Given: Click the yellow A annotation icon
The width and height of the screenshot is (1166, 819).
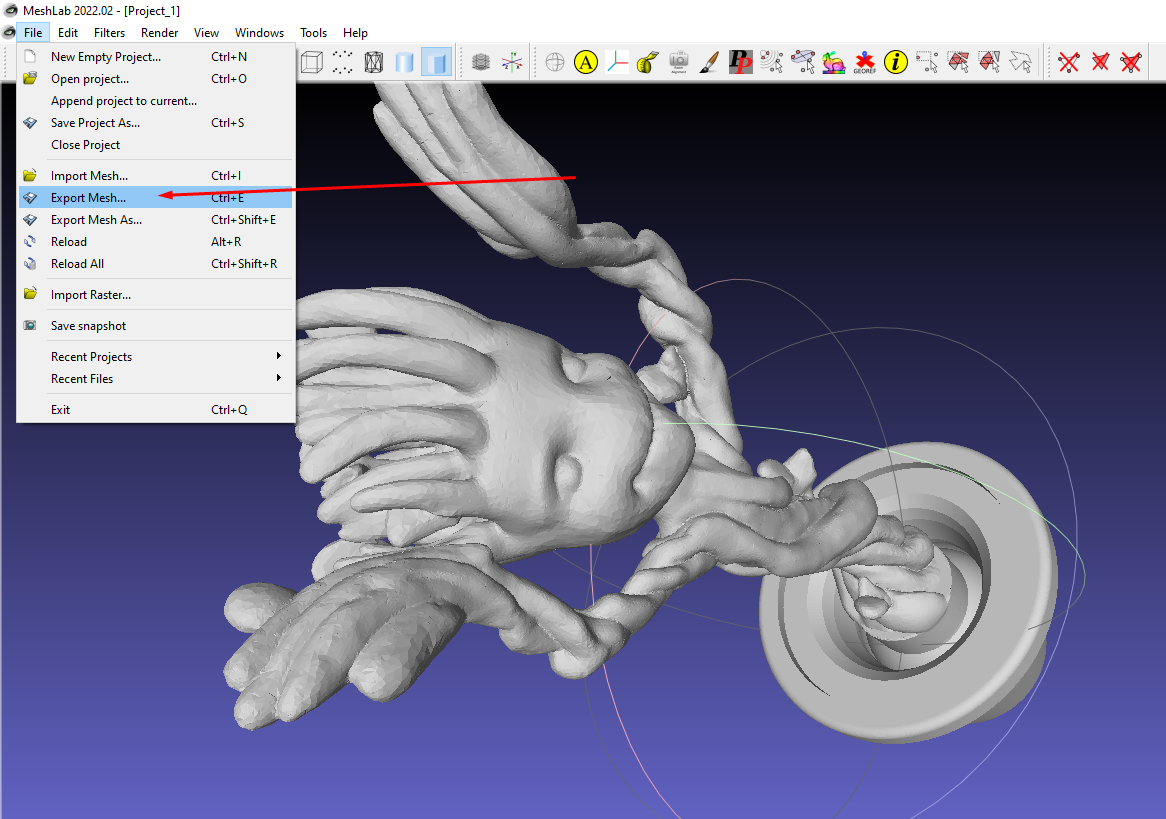Looking at the screenshot, I should click(586, 62).
